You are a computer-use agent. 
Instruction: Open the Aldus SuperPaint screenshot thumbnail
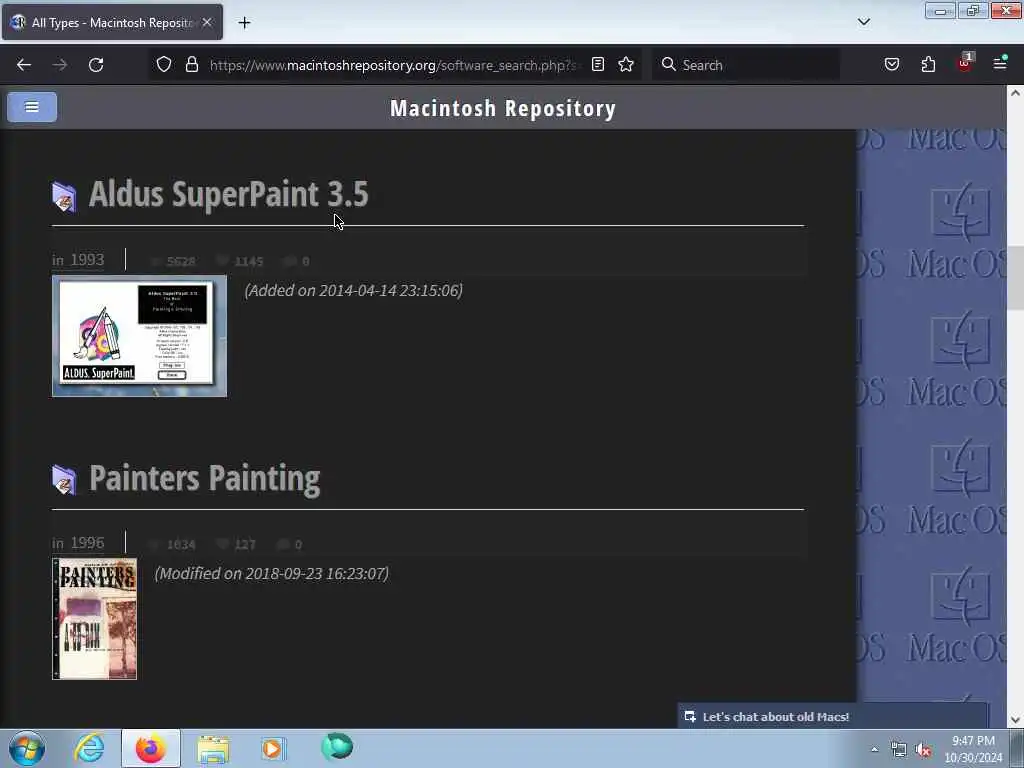pos(140,336)
